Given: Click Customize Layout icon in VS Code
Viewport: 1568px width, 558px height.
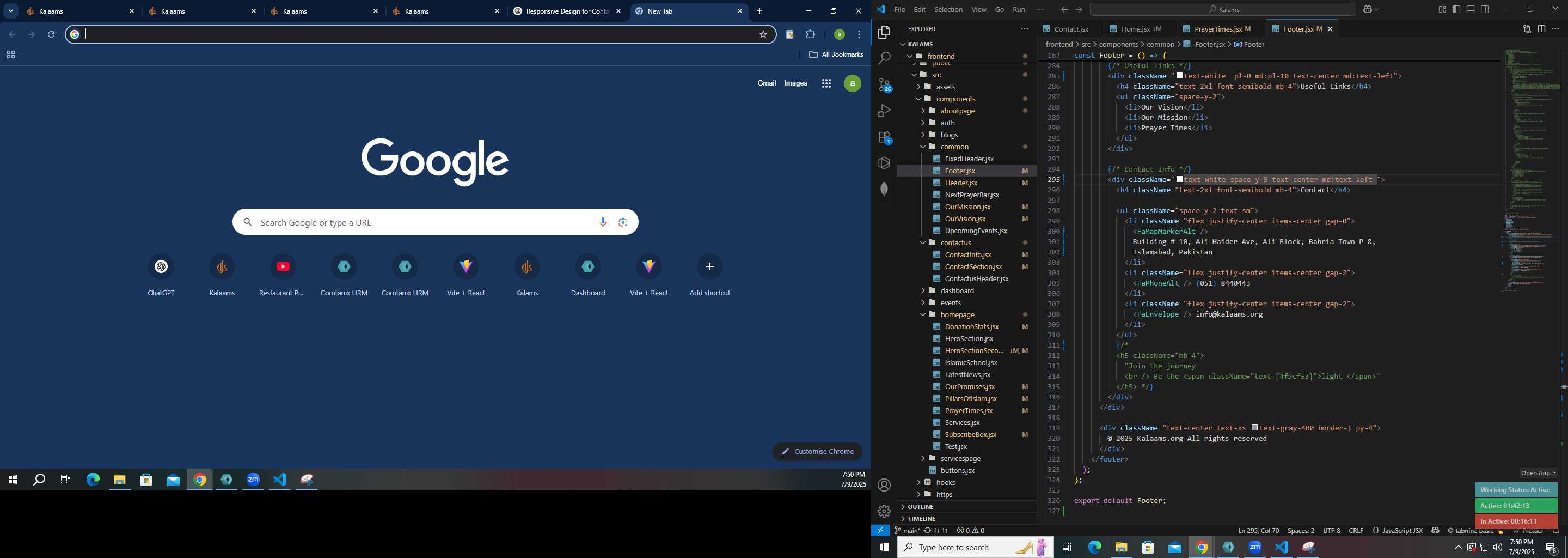Looking at the screenshot, I should (x=1442, y=10).
